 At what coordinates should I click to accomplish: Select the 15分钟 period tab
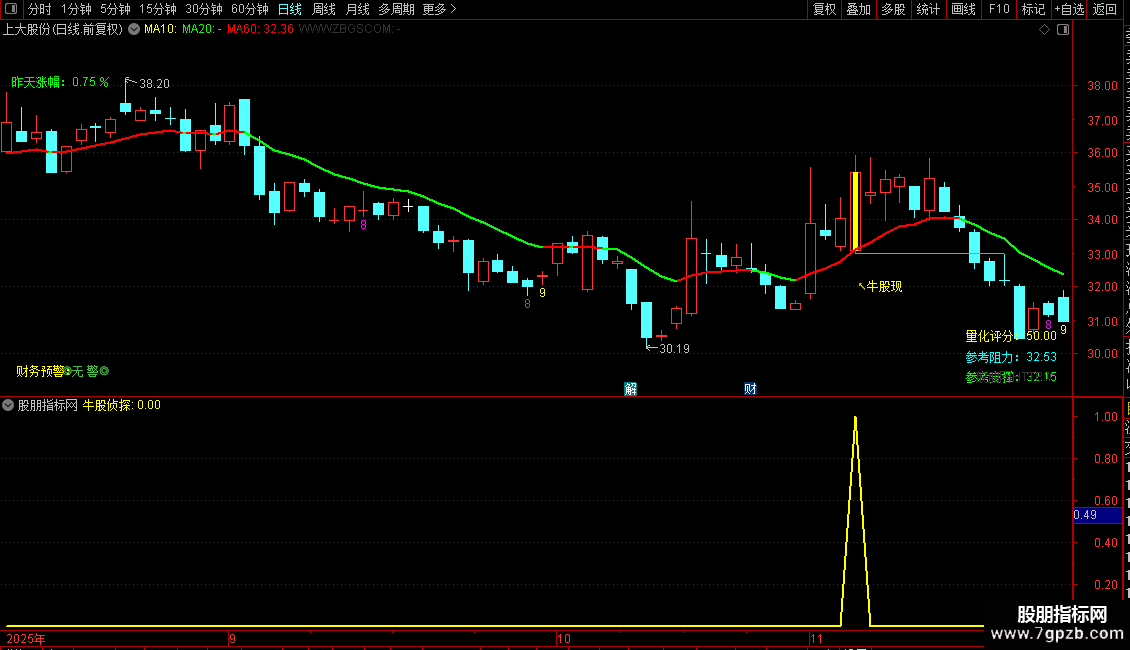coord(158,9)
